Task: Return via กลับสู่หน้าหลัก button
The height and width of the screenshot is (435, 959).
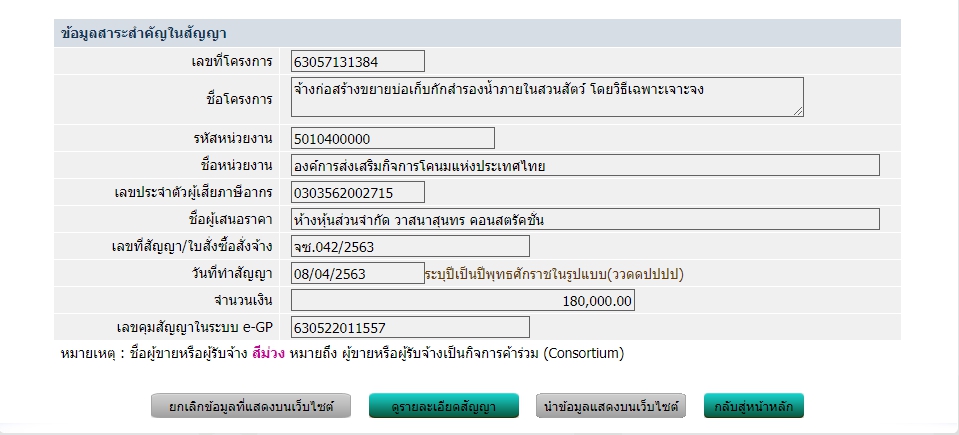Action: (754, 406)
